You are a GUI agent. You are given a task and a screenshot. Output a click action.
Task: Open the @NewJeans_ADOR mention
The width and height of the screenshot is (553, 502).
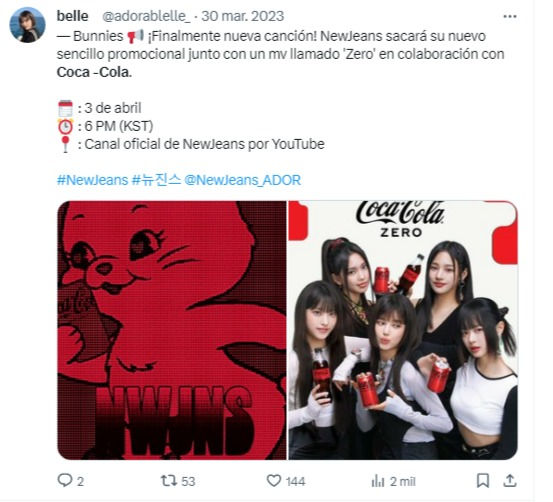click(243, 180)
